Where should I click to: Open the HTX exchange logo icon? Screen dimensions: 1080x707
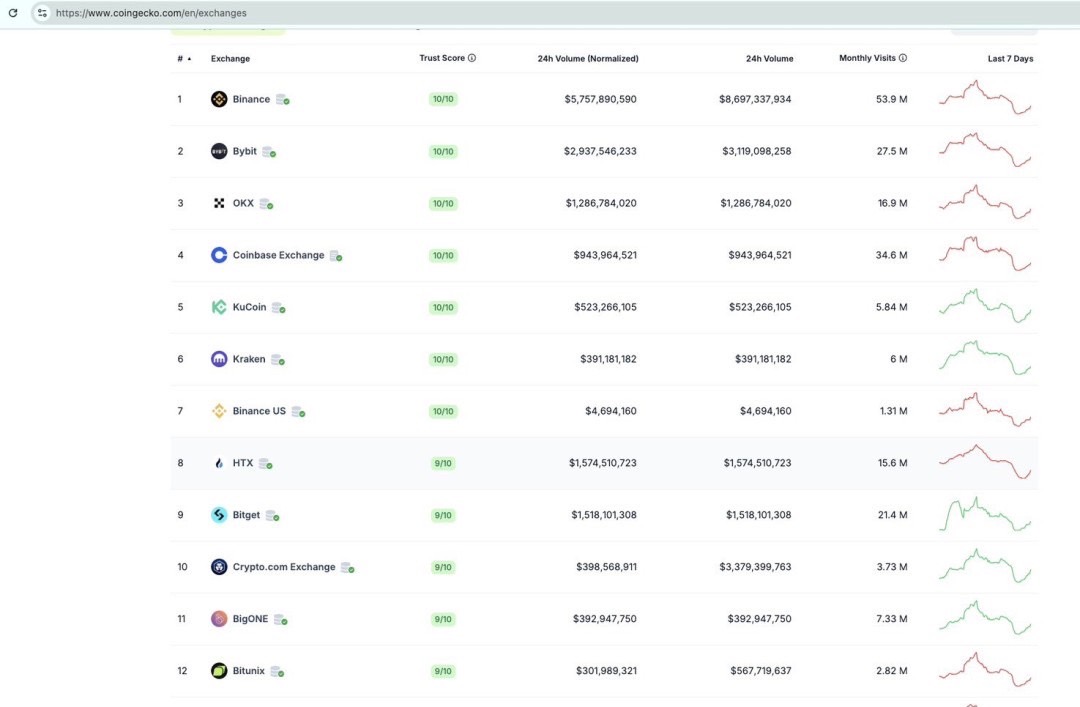219,463
